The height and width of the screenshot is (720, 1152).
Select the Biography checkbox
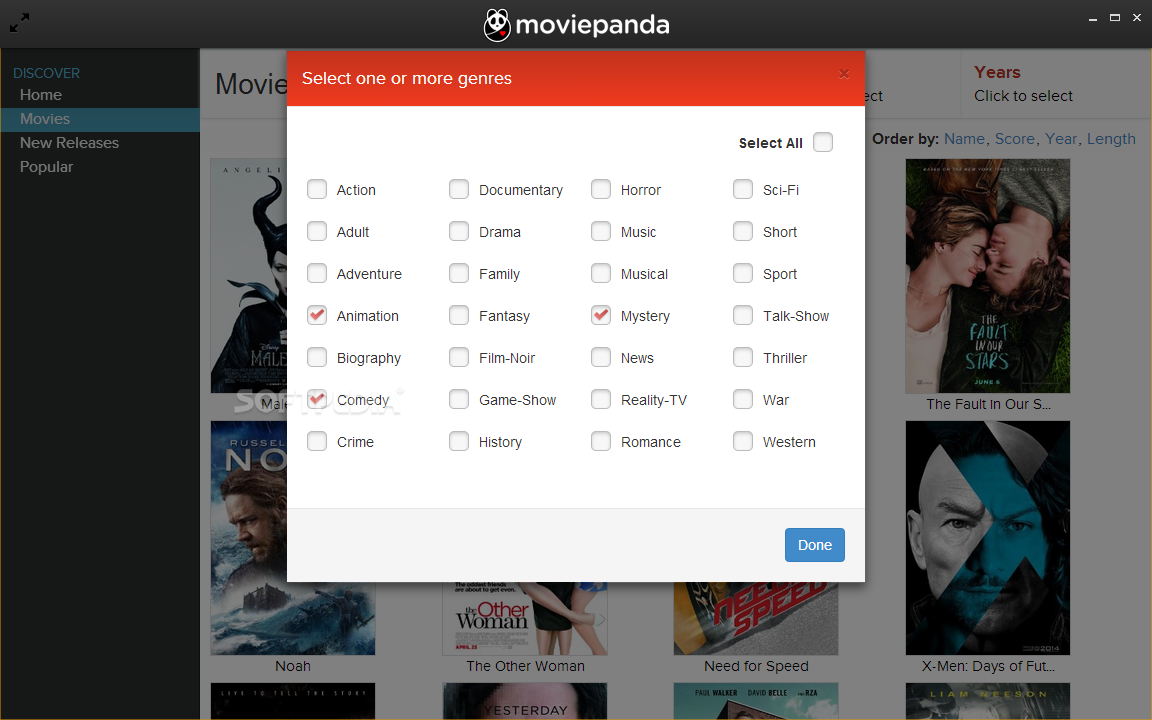click(x=317, y=356)
